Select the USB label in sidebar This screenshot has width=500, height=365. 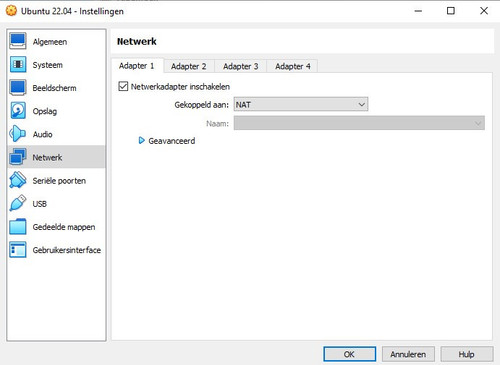click(x=39, y=204)
